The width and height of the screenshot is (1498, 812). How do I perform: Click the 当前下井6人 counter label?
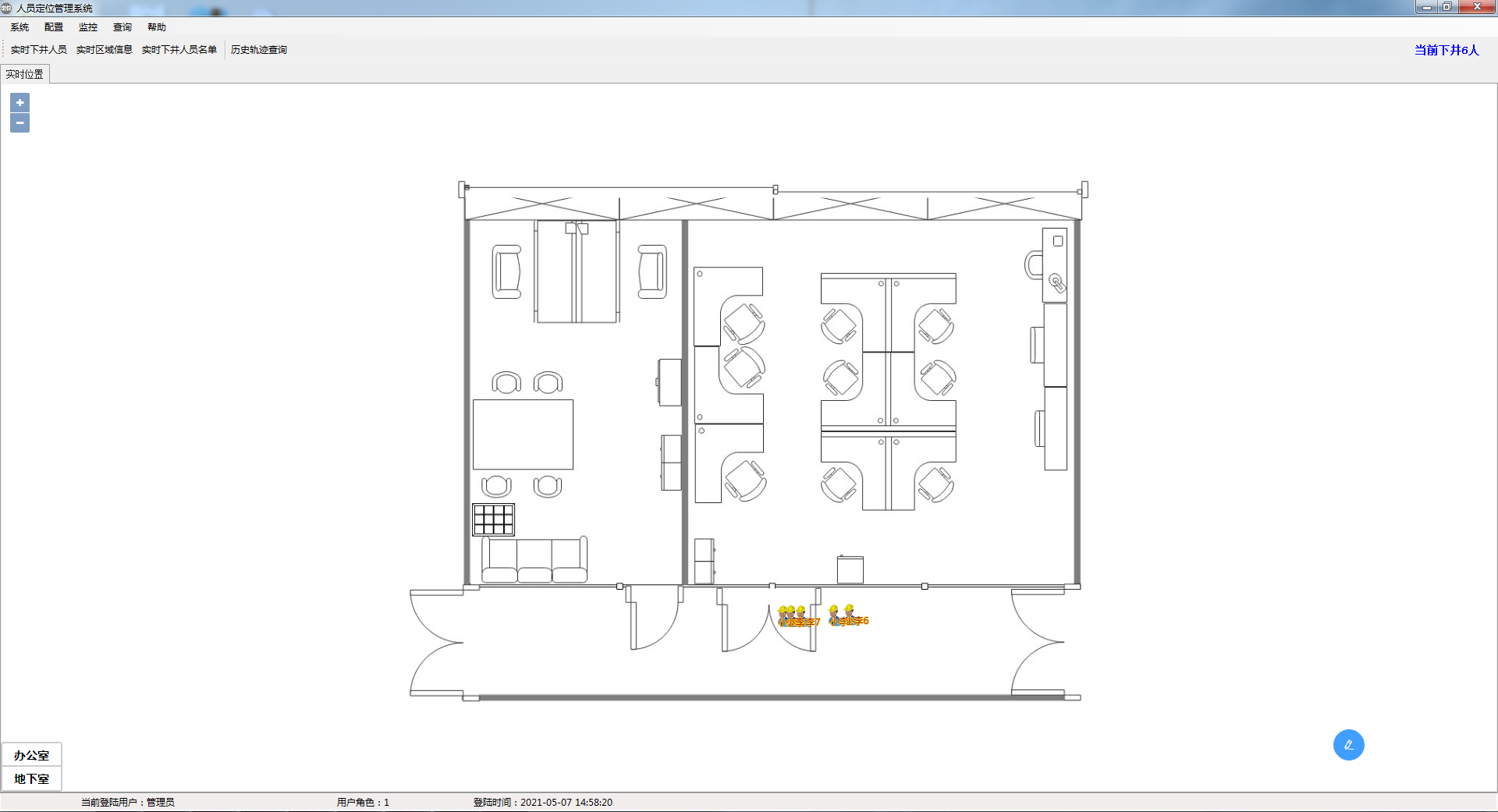[x=1446, y=50]
